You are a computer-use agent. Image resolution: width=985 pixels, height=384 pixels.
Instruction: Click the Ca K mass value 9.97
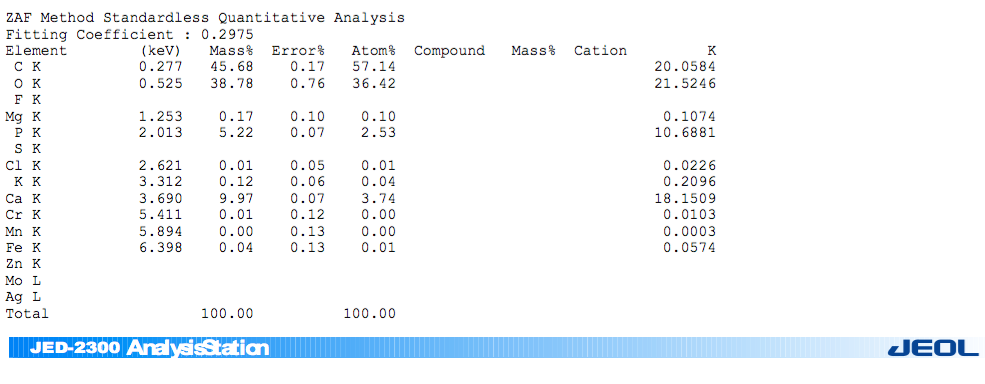point(236,199)
